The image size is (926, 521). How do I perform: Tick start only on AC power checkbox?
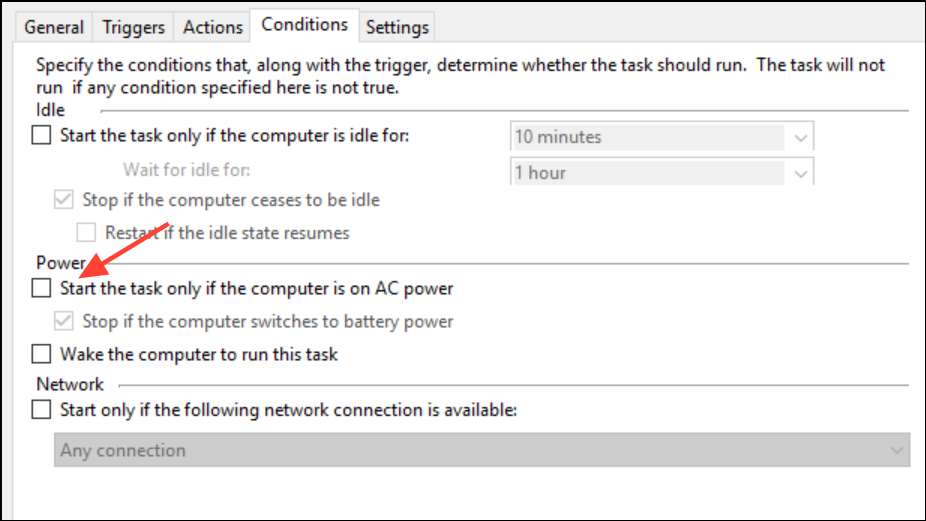pyautogui.click(x=42, y=289)
